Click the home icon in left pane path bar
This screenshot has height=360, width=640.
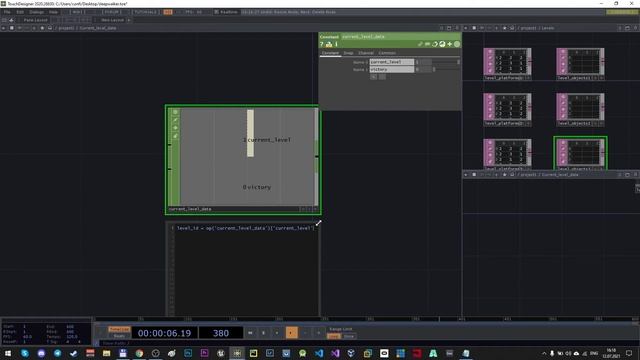point(50,28)
